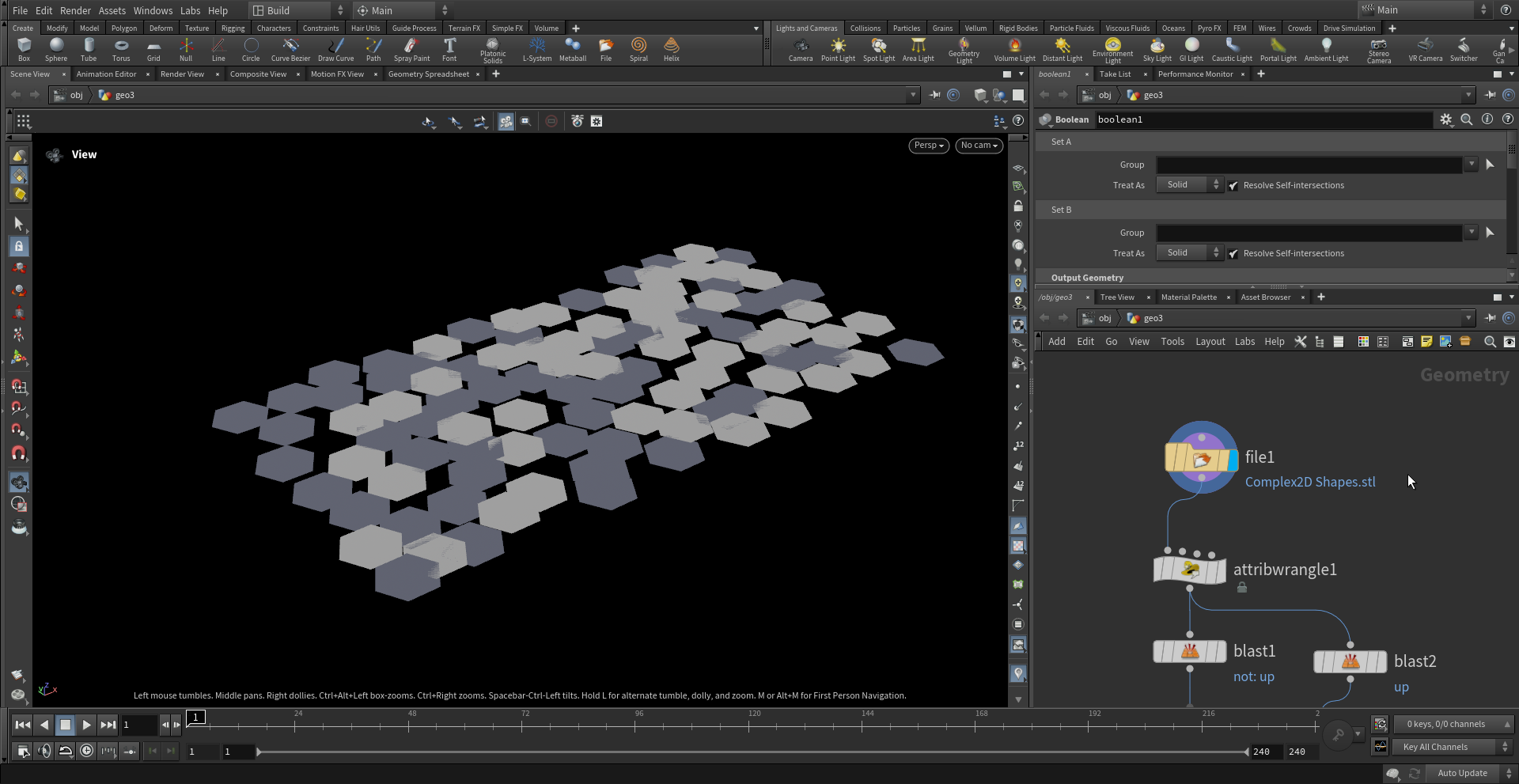Open the Build desktop dropdown
The height and width of the screenshot is (784, 1519).
coord(299,10)
